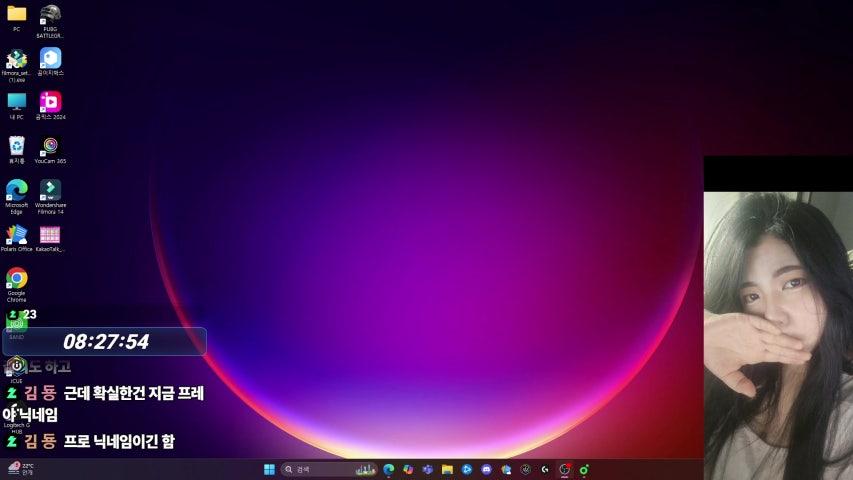The height and width of the screenshot is (480, 853).
Task: Click the webcam overlay thumbnail
Action: pos(778,336)
